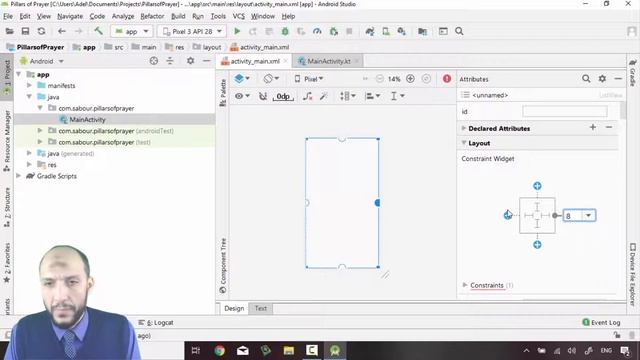
Task: Click the scroll-from-source target icon
Action: click(x=153, y=61)
